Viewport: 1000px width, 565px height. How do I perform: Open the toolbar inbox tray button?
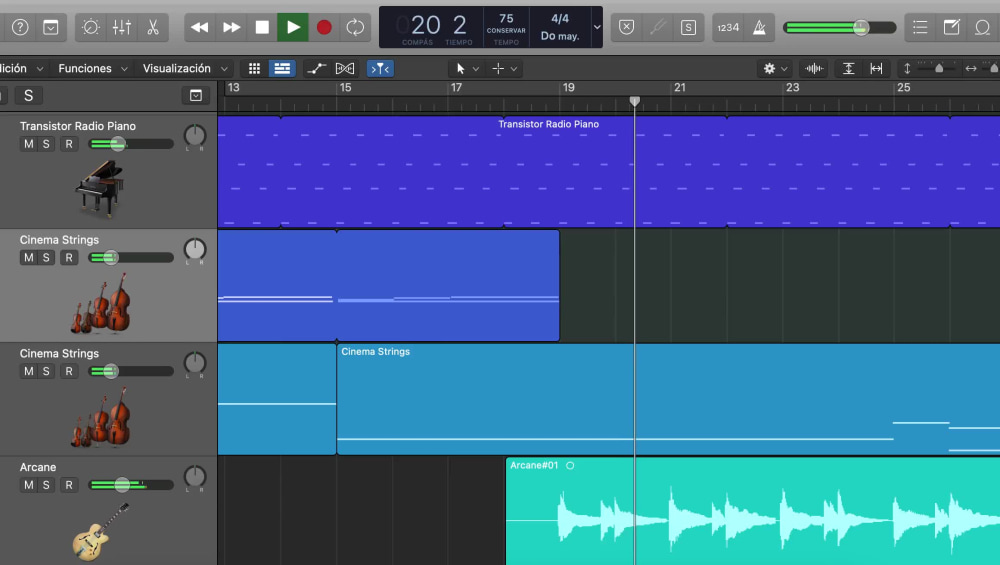point(50,27)
